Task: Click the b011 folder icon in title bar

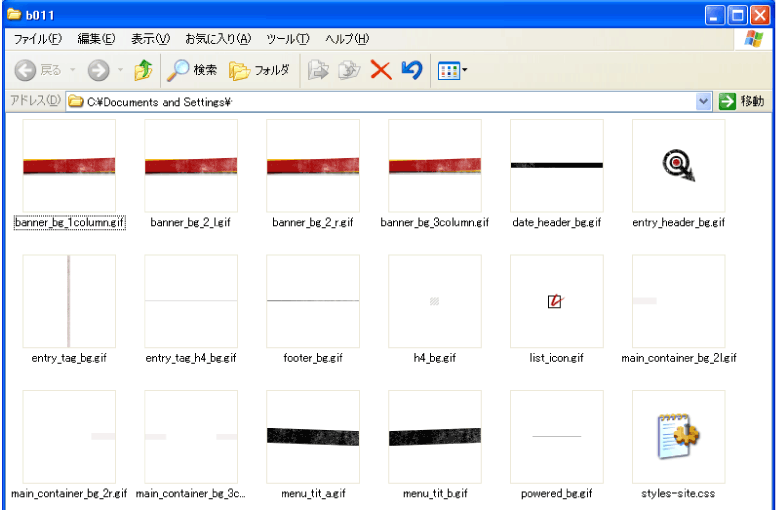Action: 14,14
